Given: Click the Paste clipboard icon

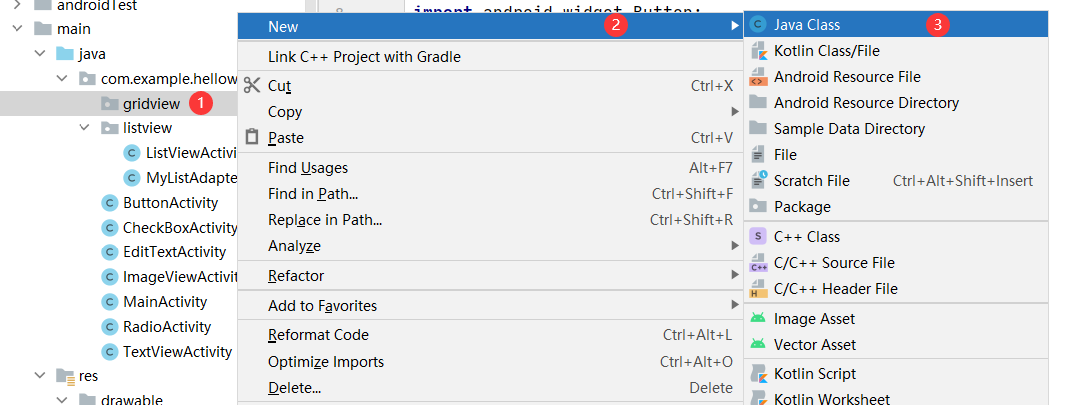Looking at the screenshot, I should 251,138.
